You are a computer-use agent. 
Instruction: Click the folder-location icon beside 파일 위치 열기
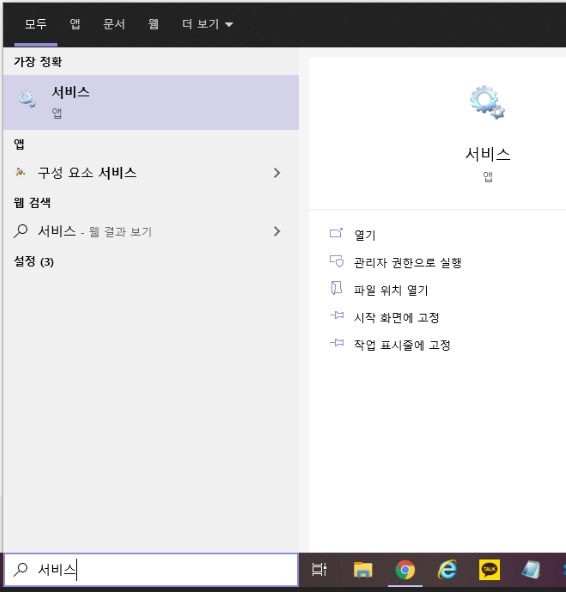(x=336, y=288)
